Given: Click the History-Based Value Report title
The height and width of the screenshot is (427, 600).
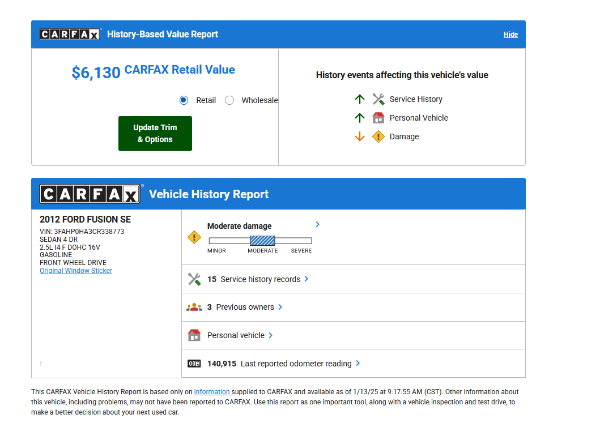Looking at the screenshot, I should point(163,34).
